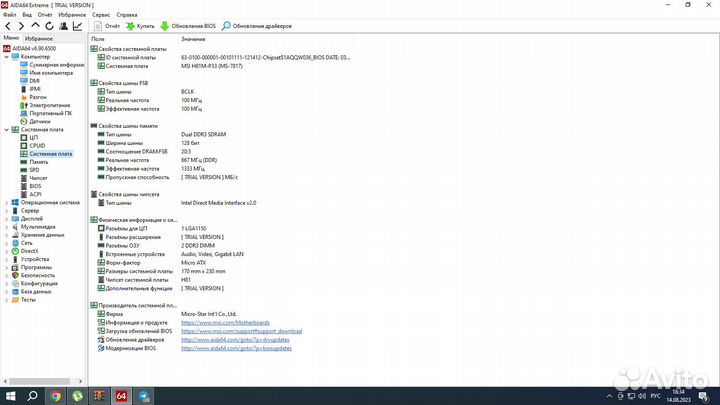
Task: Select the BIOS tree item
Action: pyautogui.click(x=31, y=186)
